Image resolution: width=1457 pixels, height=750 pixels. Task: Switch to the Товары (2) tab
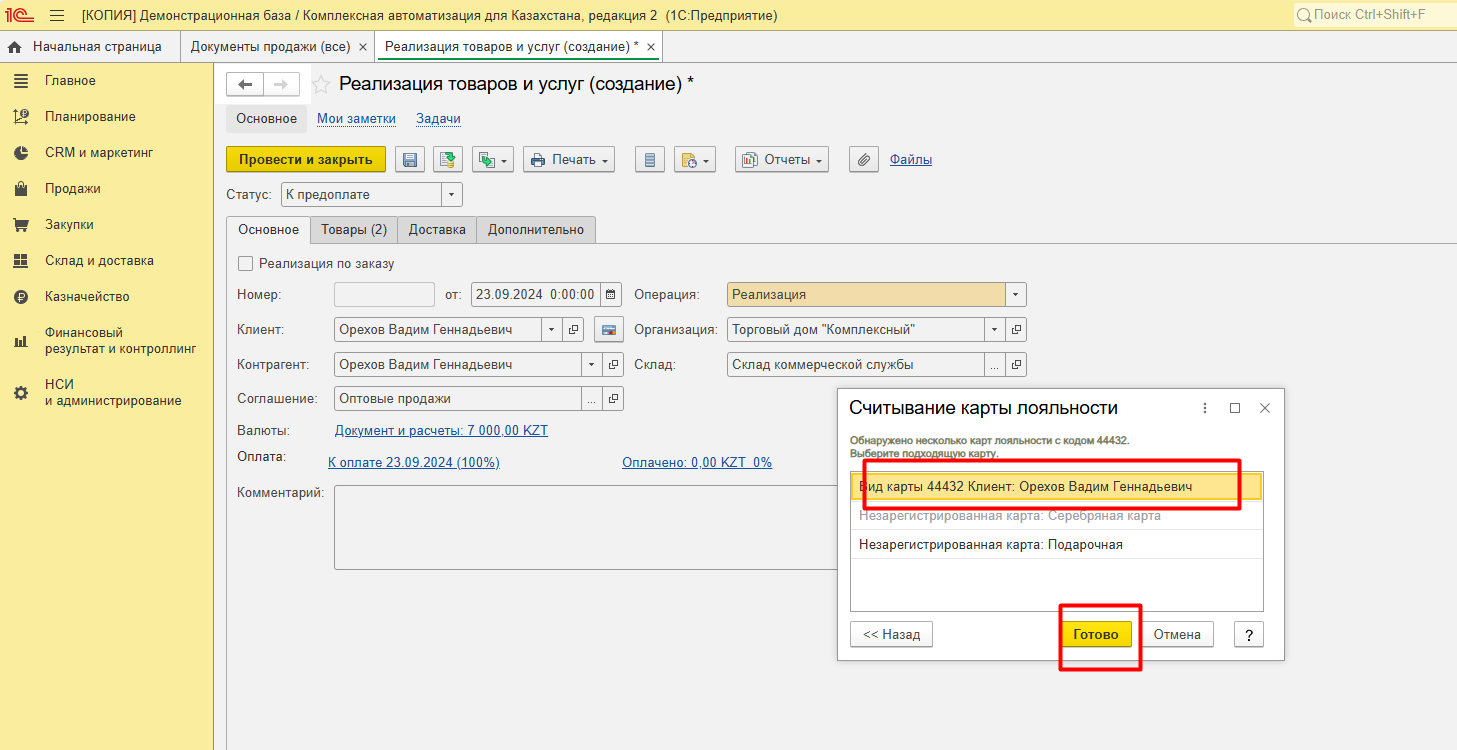(x=353, y=230)
